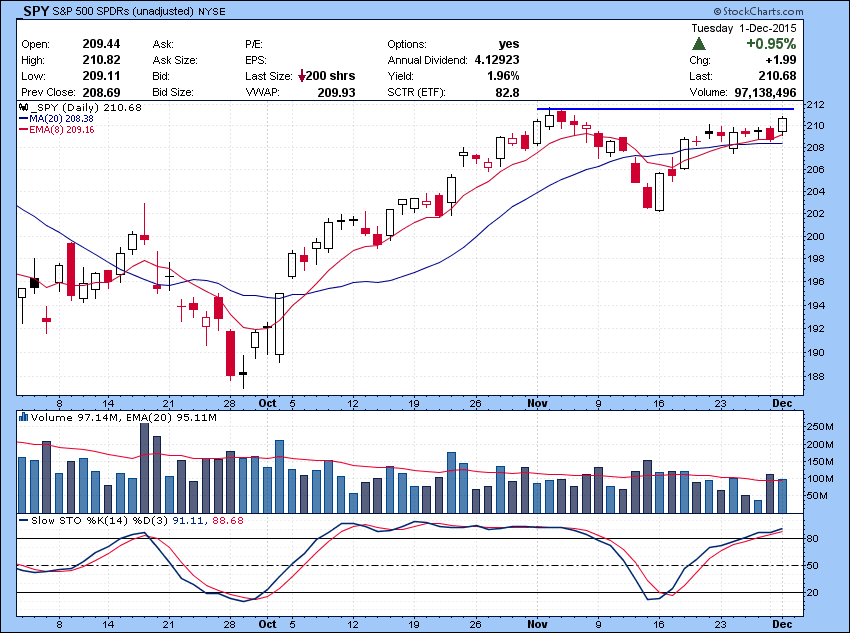Click the final white candlestick for Dec 1
The image size is (850, 633).
782,125
